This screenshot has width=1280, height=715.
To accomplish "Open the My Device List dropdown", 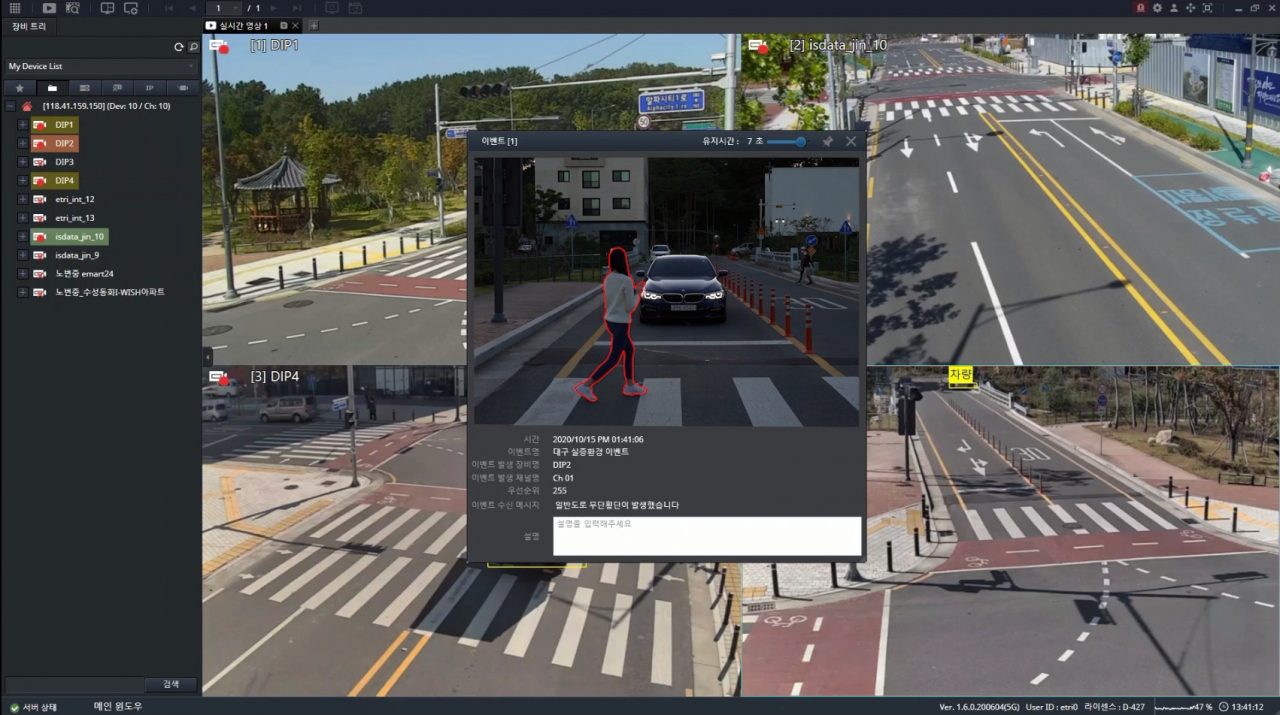I will click(100, 66).
